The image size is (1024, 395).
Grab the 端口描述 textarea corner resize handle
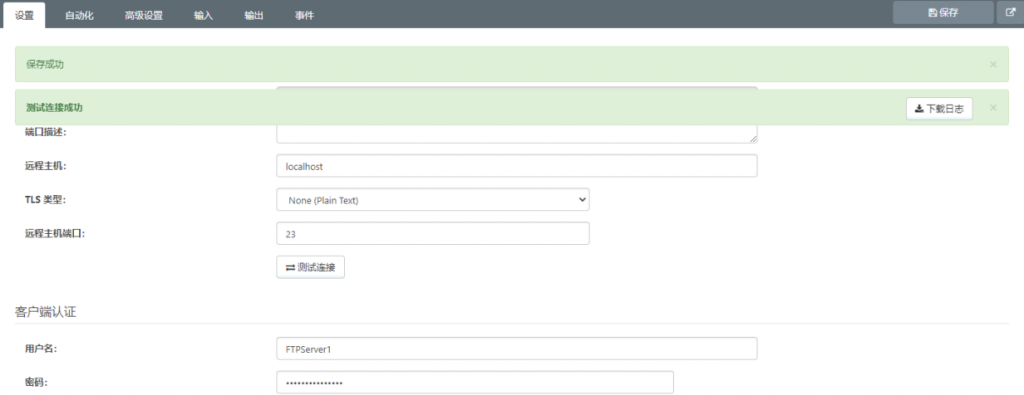coord(754,139)
